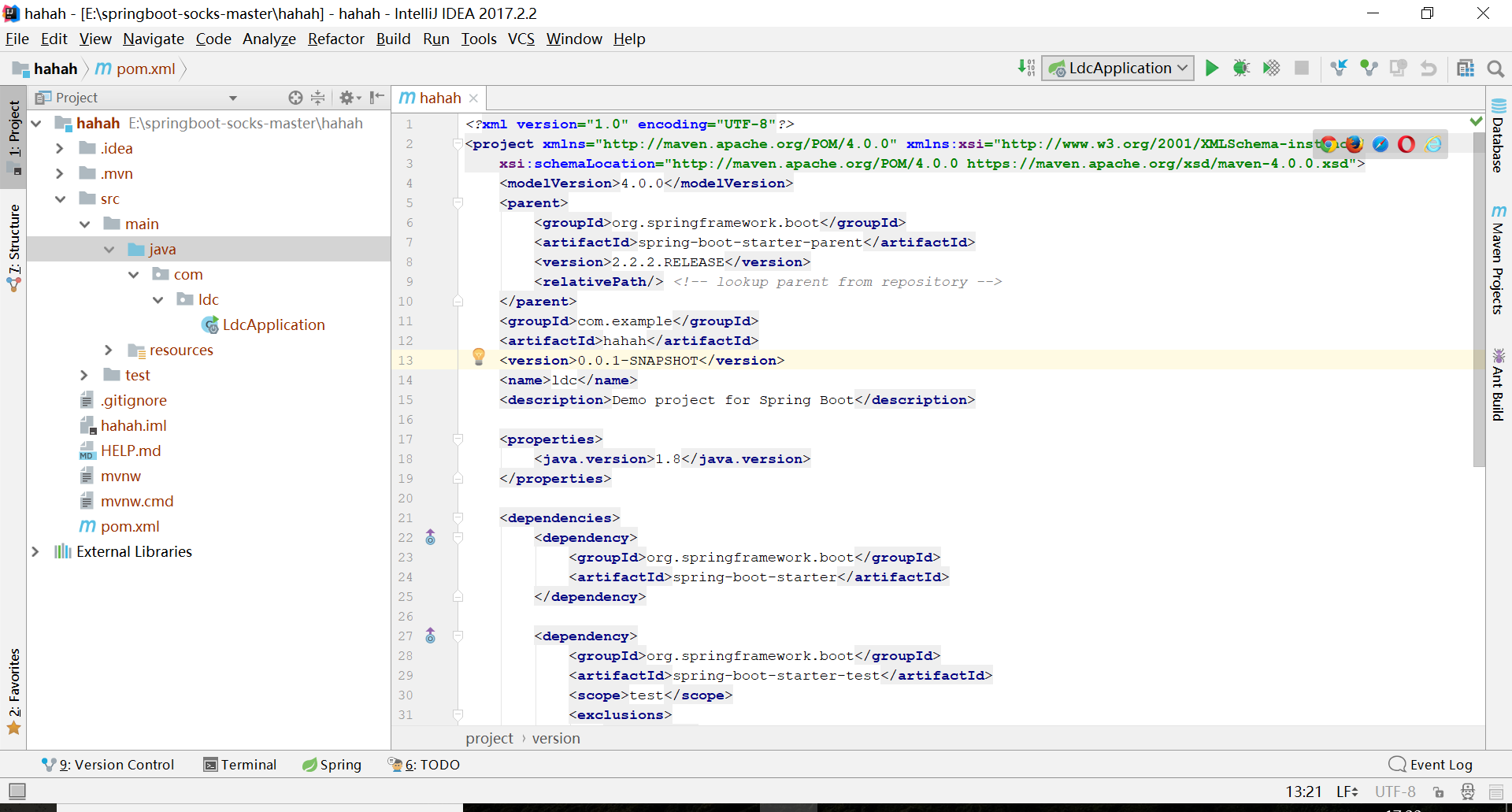The image size is (1512, 812).
Task: Click pom.xml in the navigation breadcrumb
Action: pos(135,69)
